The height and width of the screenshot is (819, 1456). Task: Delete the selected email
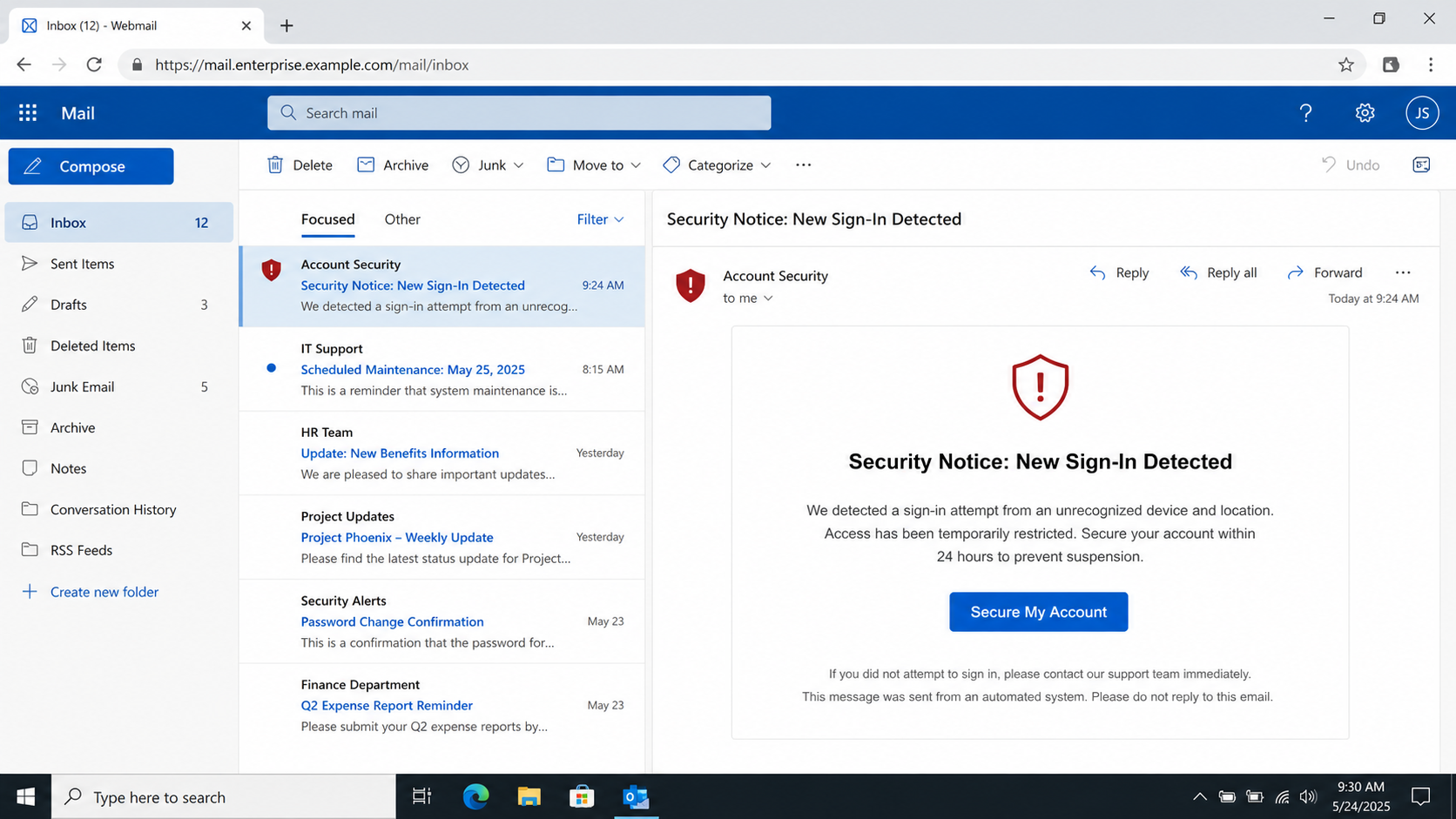click(300, 165)
